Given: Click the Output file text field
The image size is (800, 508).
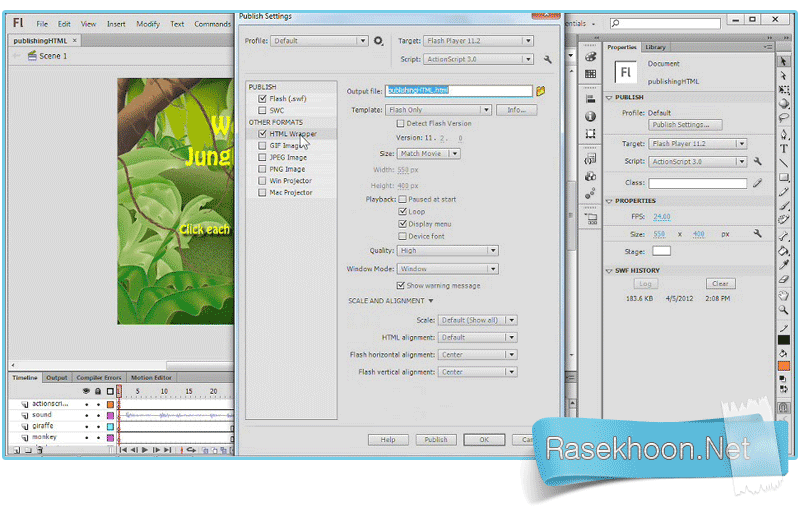Looking at the screenshot, I should coord(459,91).
